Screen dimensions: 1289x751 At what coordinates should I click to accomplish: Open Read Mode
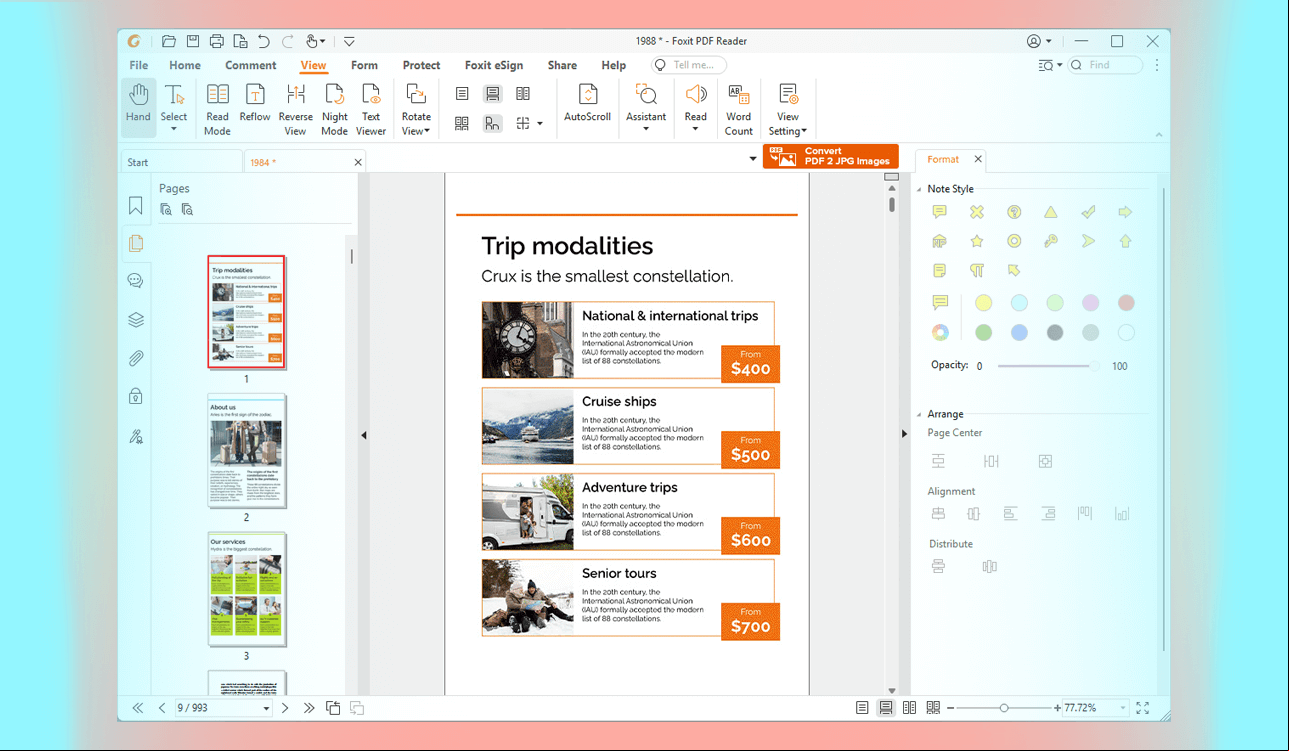pos(217,109)
